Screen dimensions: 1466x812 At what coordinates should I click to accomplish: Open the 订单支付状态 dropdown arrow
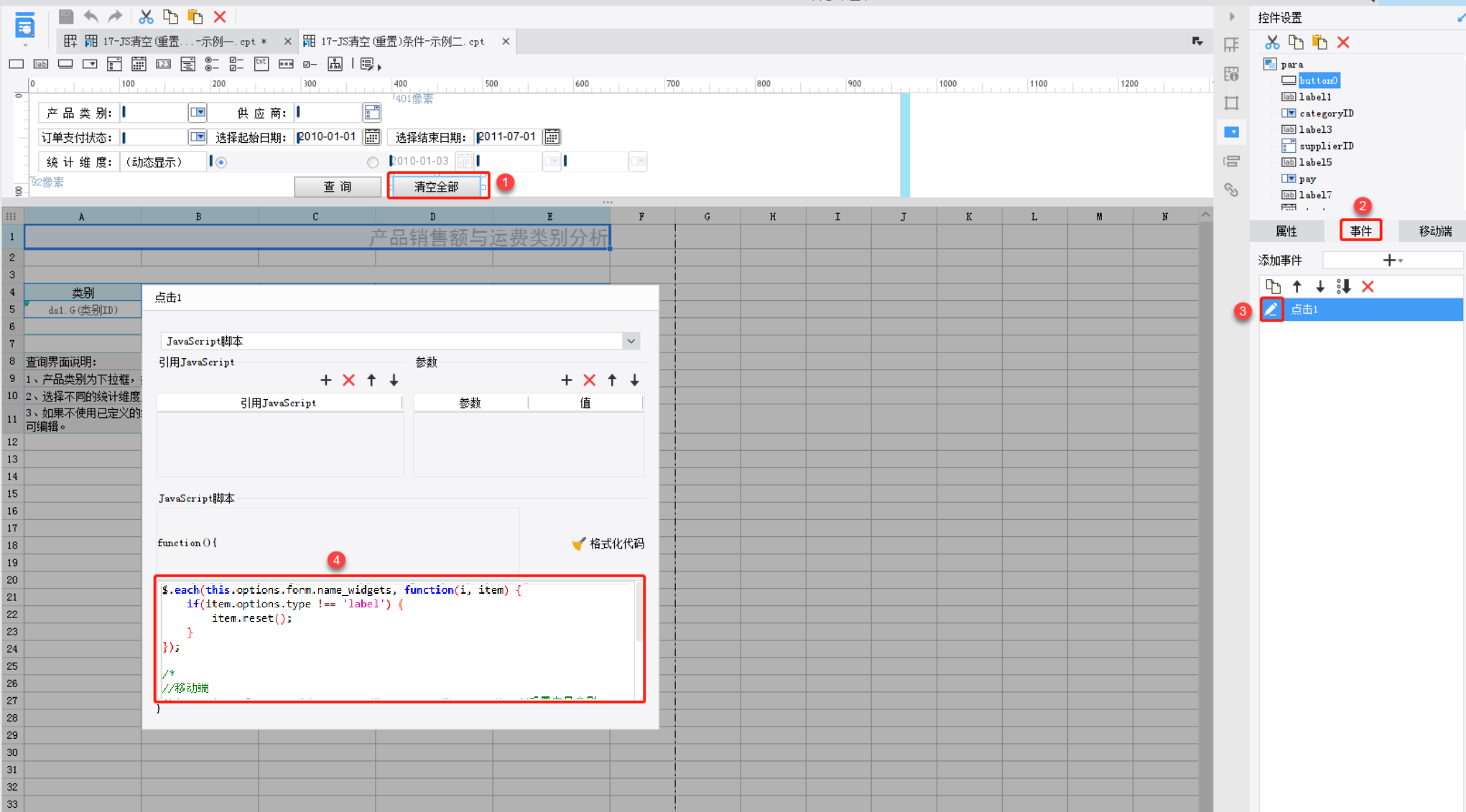(x=198, y=137)
